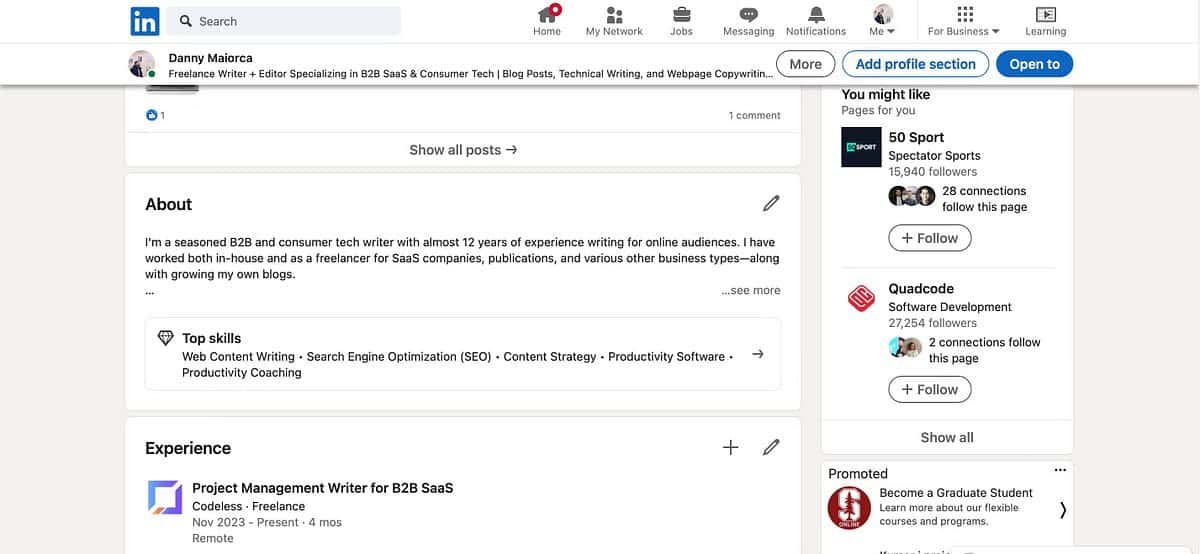Click the Top skills heading
This screenshot has width=1200, height=554.
click(x=211, y=338)
